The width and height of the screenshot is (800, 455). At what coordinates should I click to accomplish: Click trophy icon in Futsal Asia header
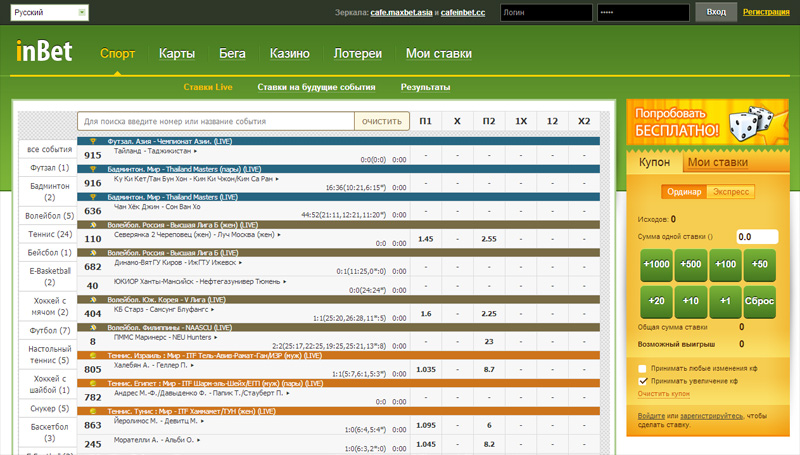(93, 141)
